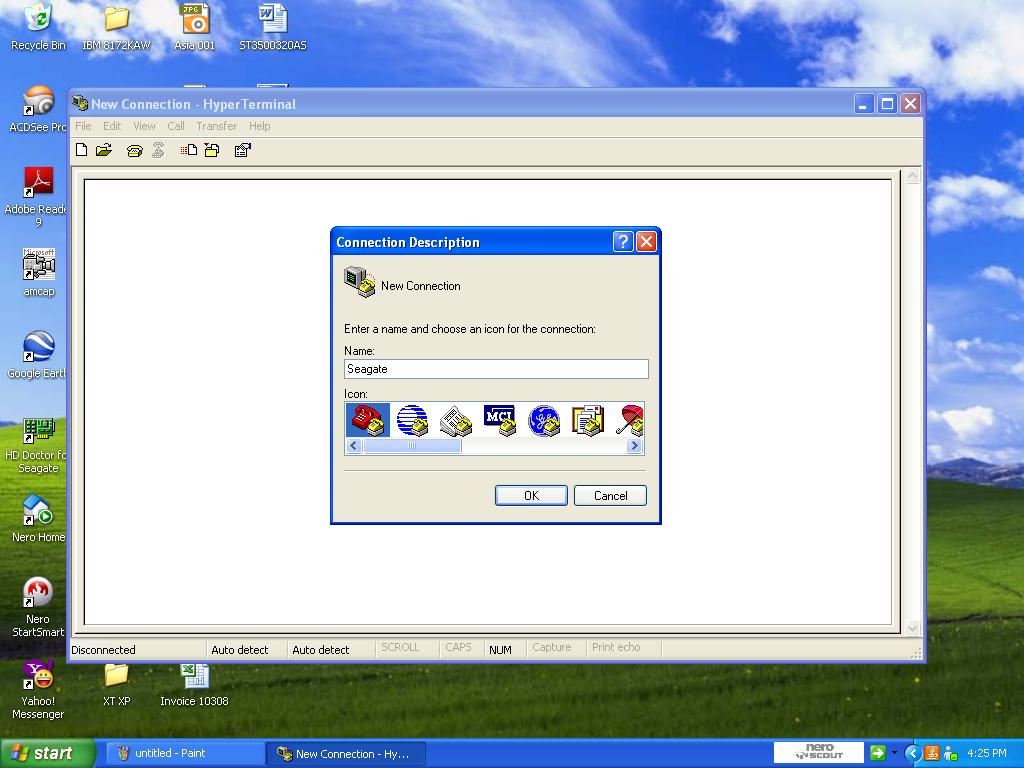Click the NUM indicator in the status bar
Screen dimensions: 1024x768
coord(500,650)
